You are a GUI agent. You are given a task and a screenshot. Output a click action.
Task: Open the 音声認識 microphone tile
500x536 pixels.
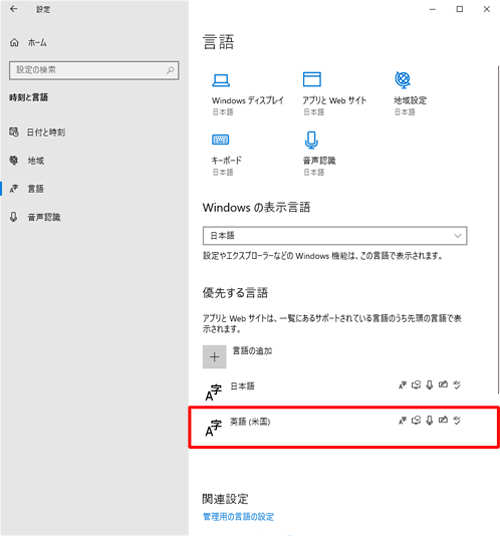tap(311, 140)
